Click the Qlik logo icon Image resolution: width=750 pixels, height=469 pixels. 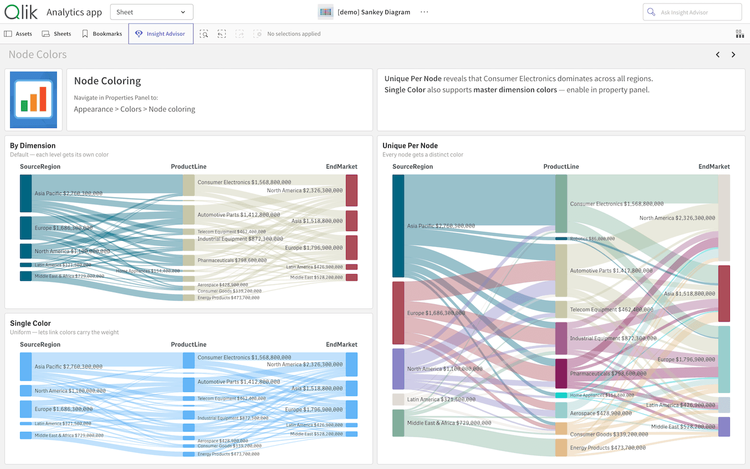(x=21, y=12)
